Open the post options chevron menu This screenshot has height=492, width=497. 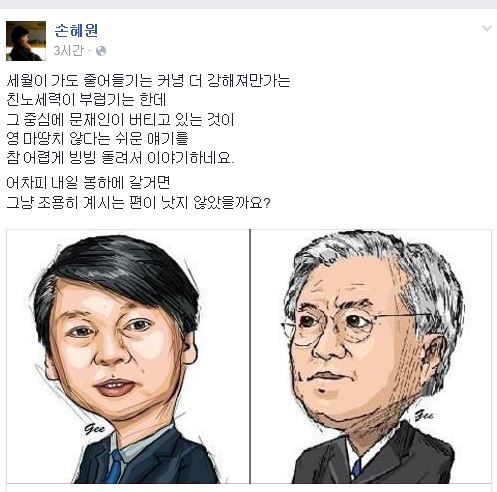click(x=487, y=28)
